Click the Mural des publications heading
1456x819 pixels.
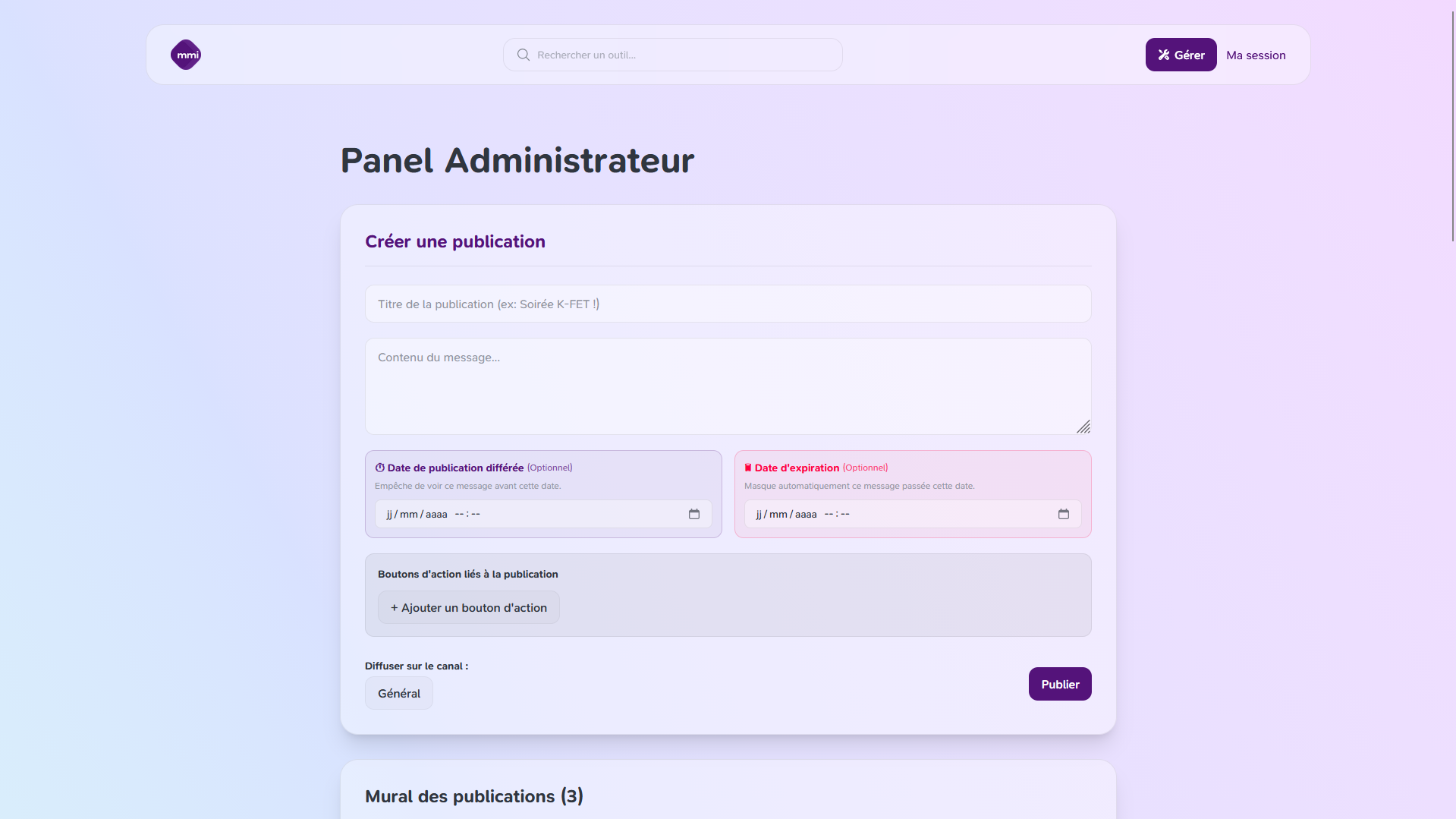pos(473,796)
